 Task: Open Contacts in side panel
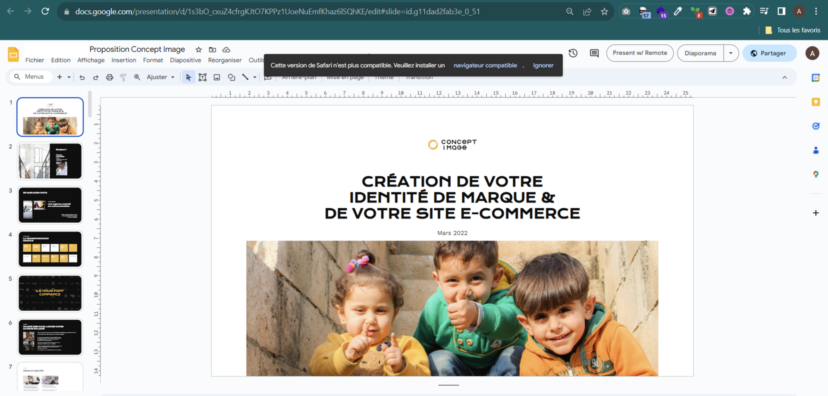815,150
